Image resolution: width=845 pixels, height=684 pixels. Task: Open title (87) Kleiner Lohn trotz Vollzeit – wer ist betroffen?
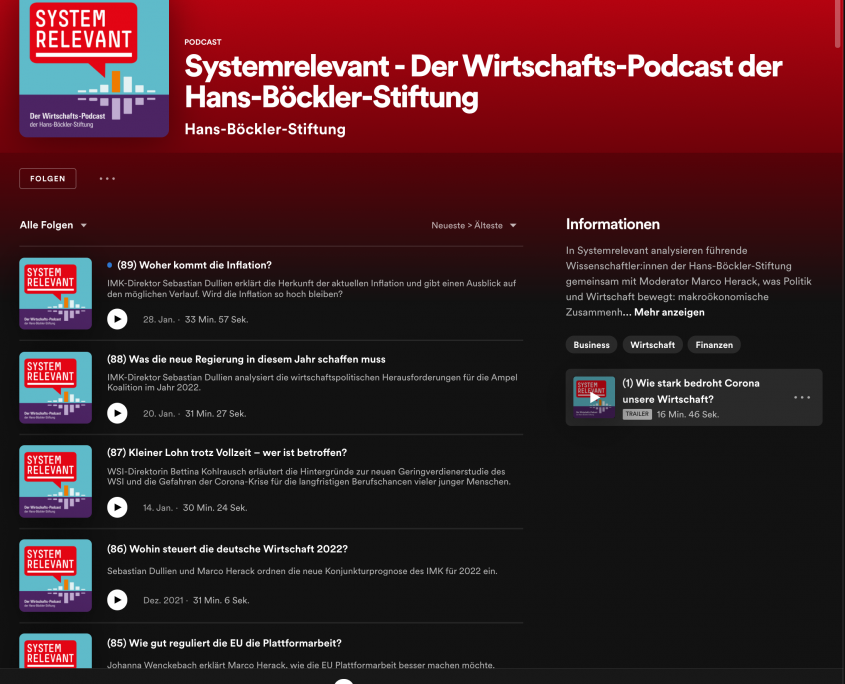[227, 453]
